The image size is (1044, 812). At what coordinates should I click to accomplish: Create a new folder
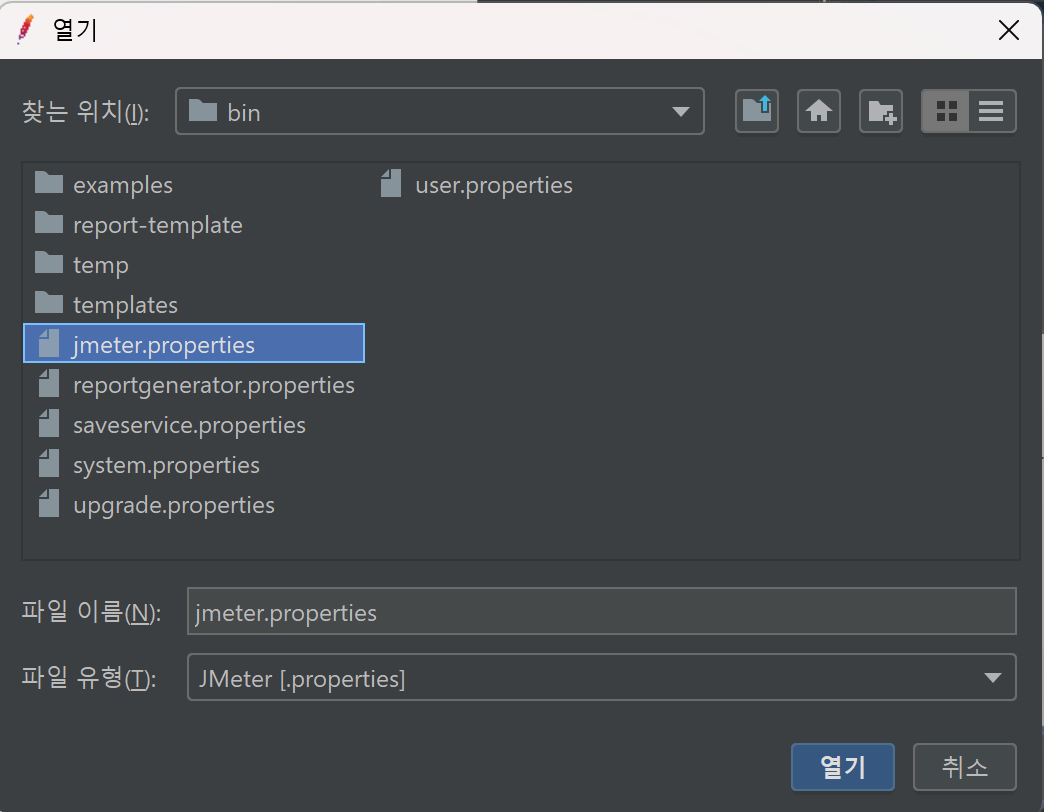coord(880,111)
